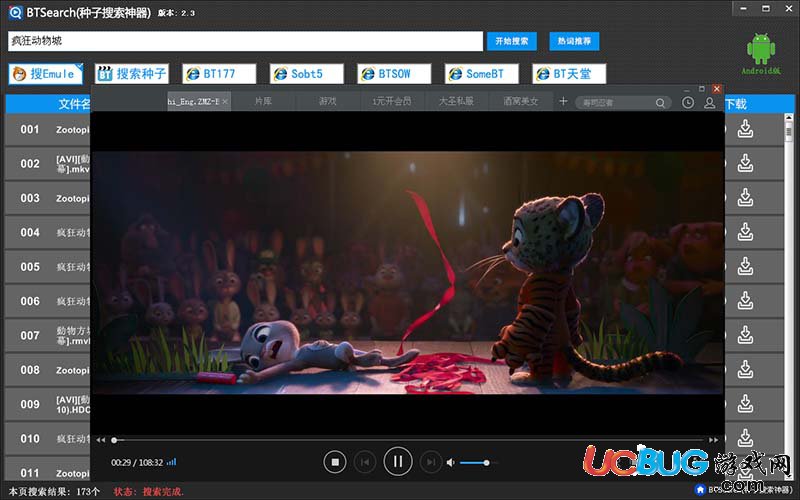Open the 1元开会员 tab
Screen dimensions: 800x500
(x=392, y=101)
